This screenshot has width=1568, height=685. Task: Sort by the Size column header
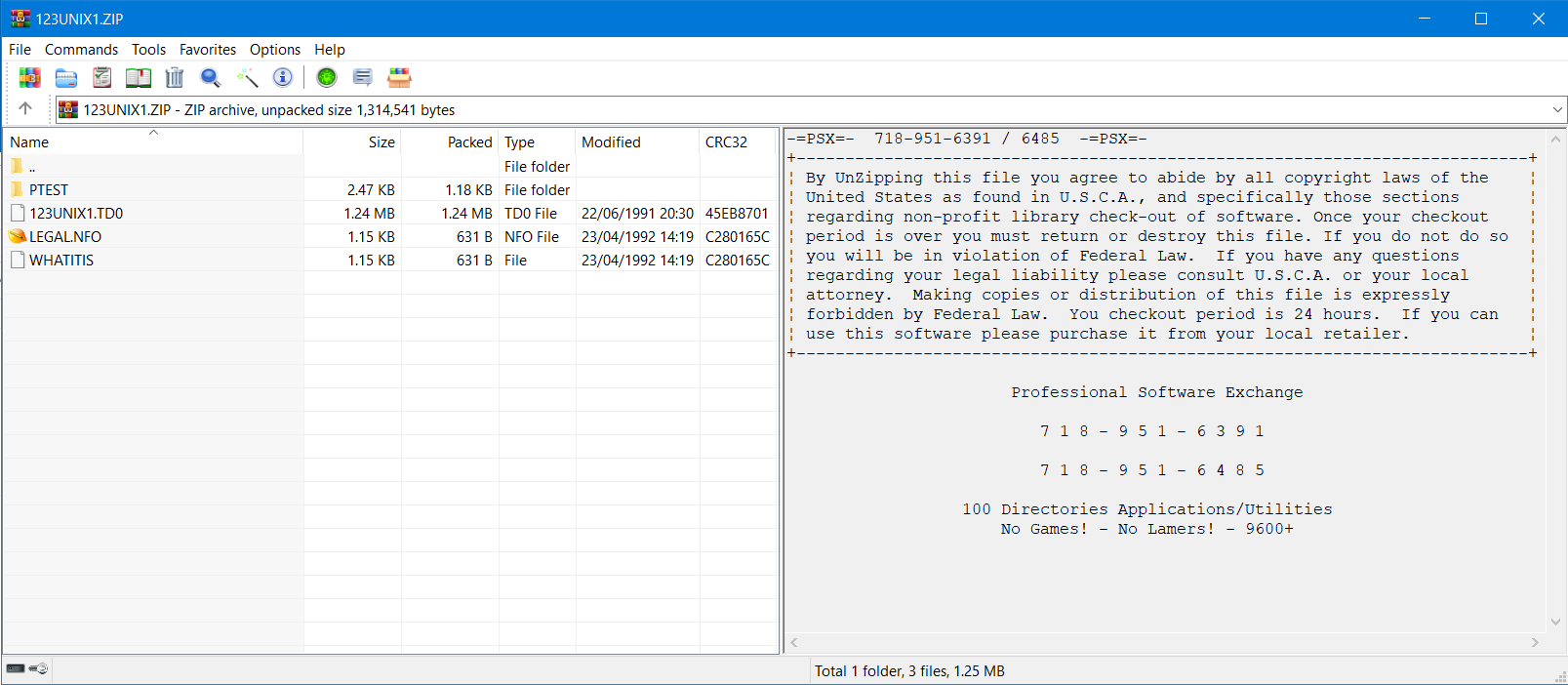[352, 141]
